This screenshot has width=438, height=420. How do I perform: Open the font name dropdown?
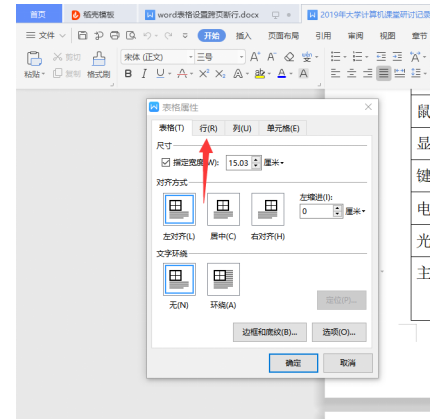(x=191, y=57)
